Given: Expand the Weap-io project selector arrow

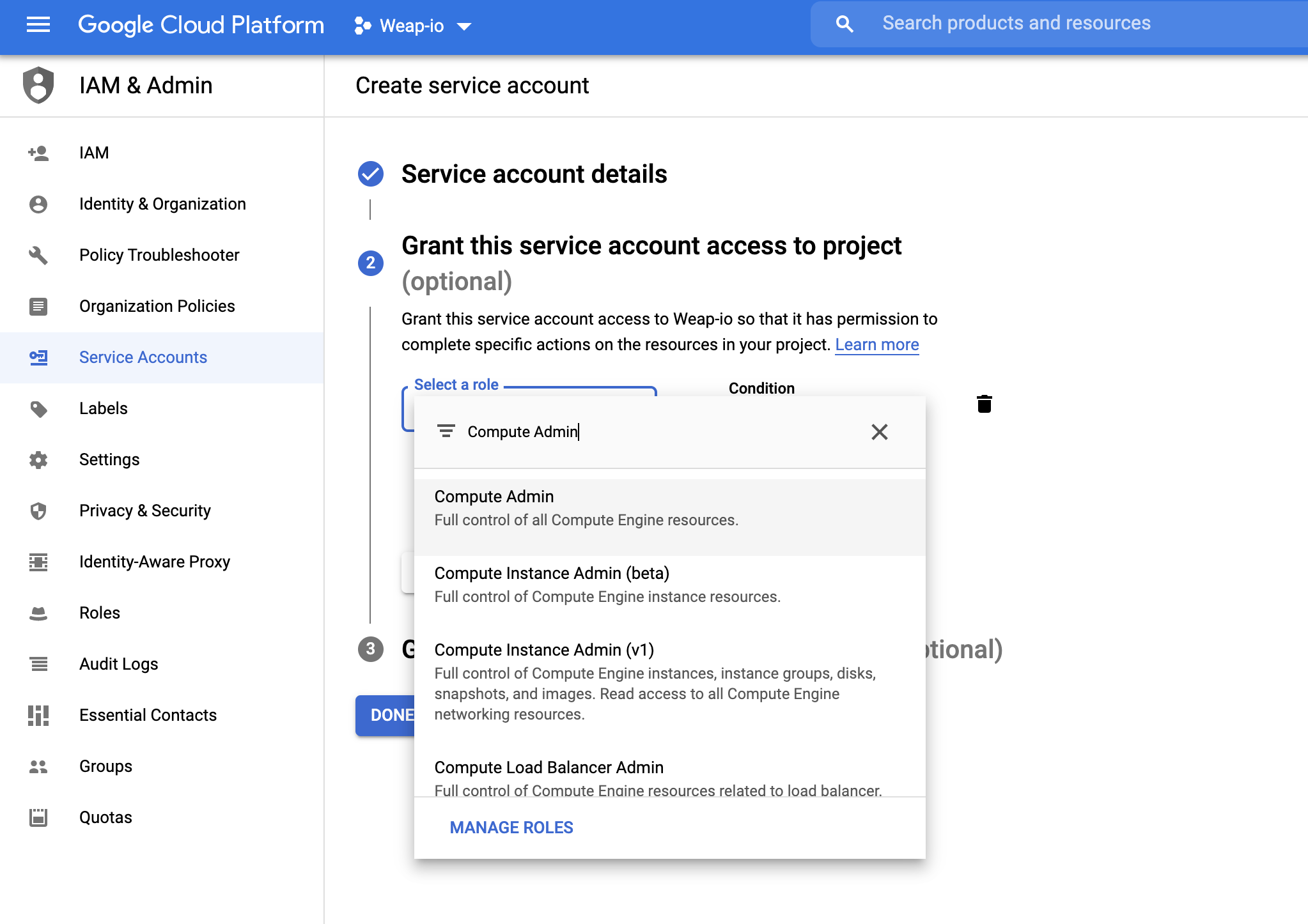Looking at the screenshot, I should [464, 26].
